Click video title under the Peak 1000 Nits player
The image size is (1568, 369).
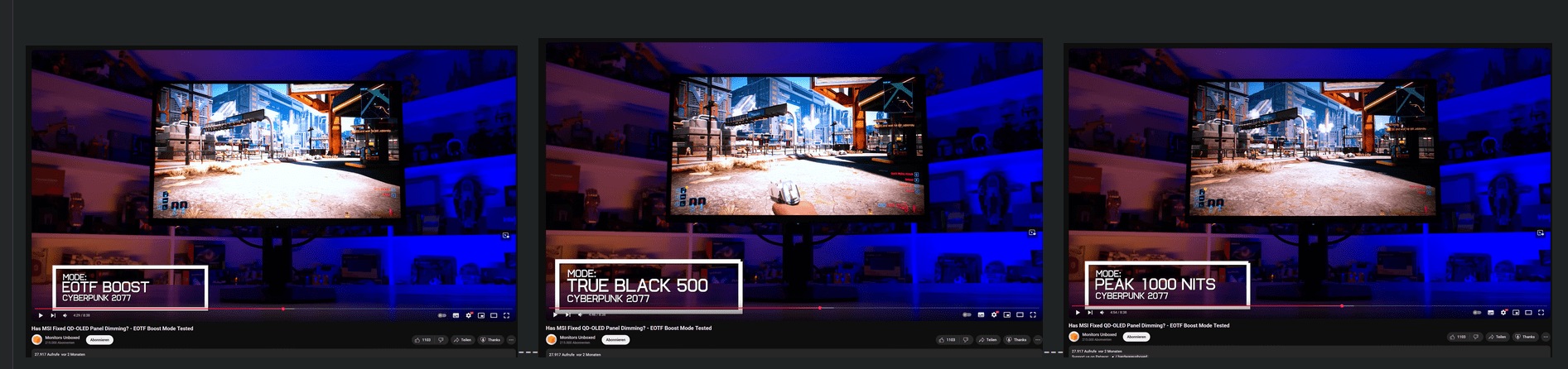coord(1149,325)
